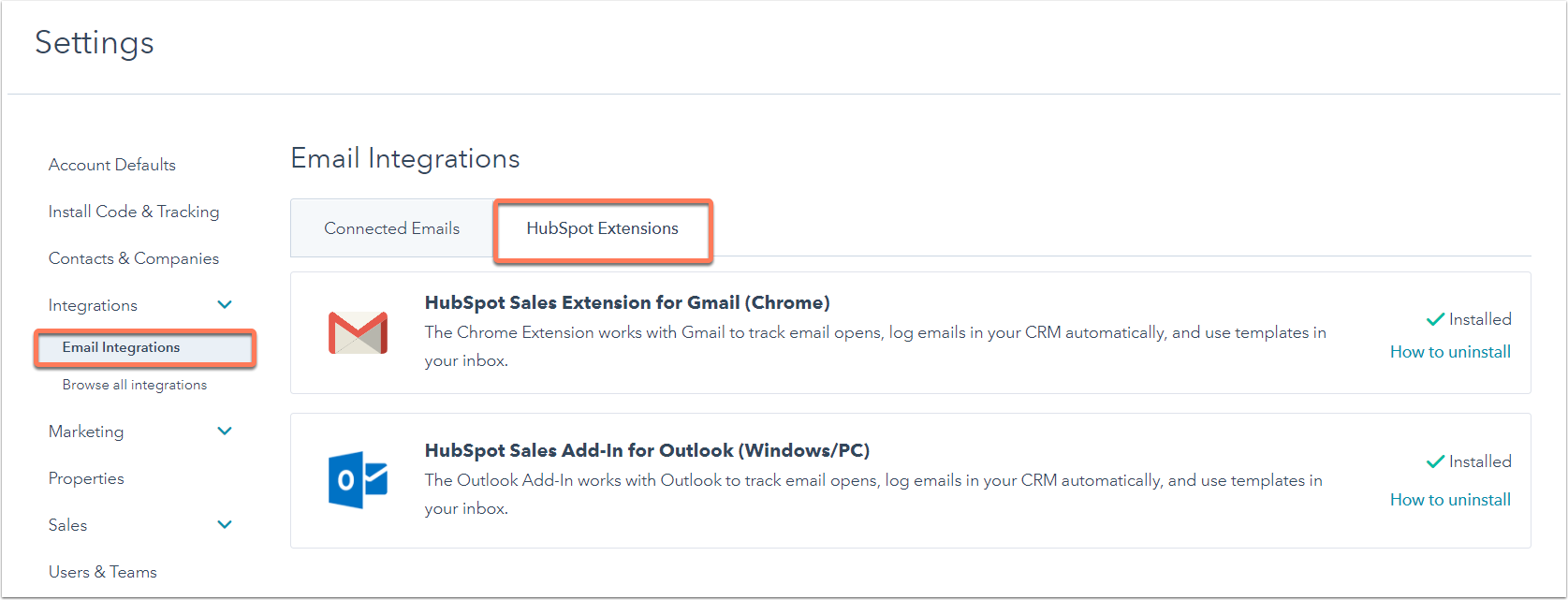Open the Properties settings page
The image size is (1568, 600).
[86, 478]
